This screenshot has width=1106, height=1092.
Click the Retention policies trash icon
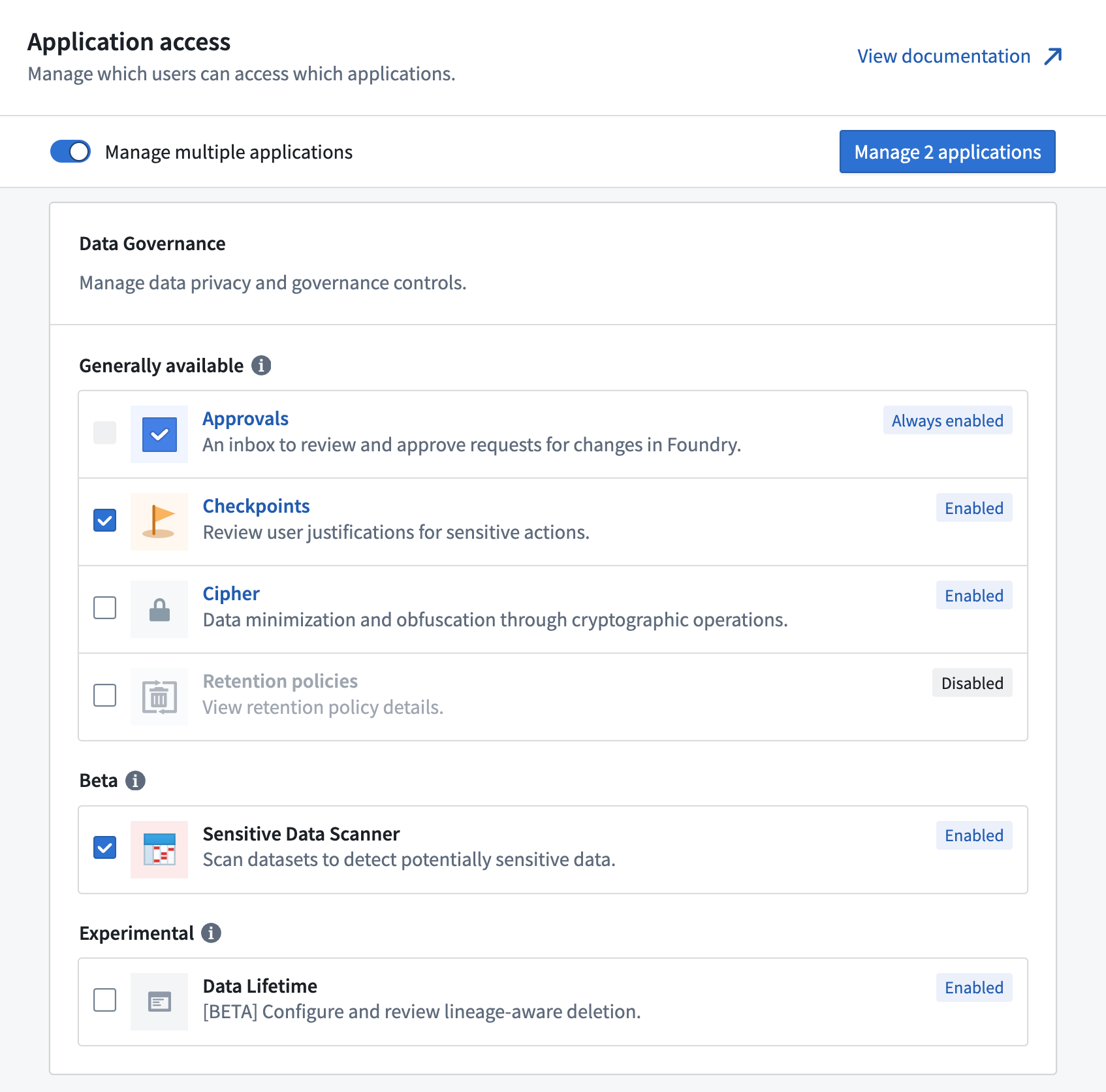click(159, 697)
